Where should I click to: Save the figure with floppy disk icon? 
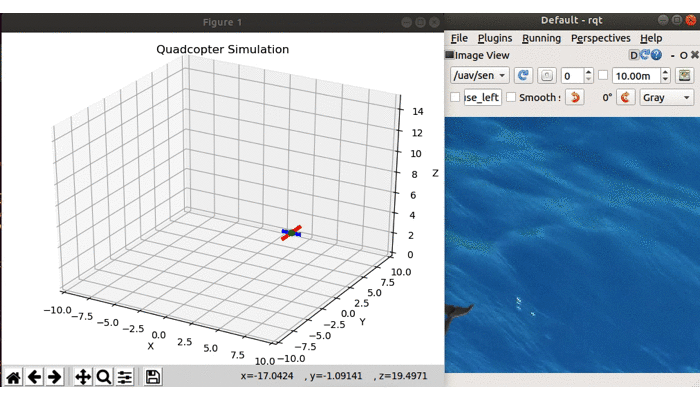coord(153,377)
